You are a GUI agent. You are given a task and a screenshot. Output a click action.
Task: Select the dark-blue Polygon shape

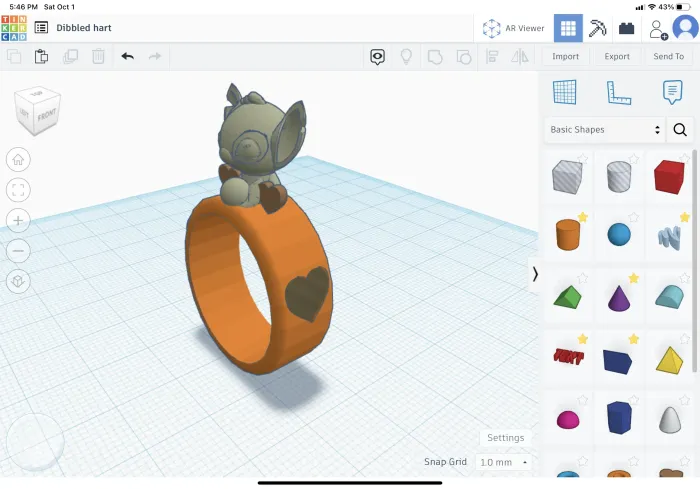click(619, 418)
